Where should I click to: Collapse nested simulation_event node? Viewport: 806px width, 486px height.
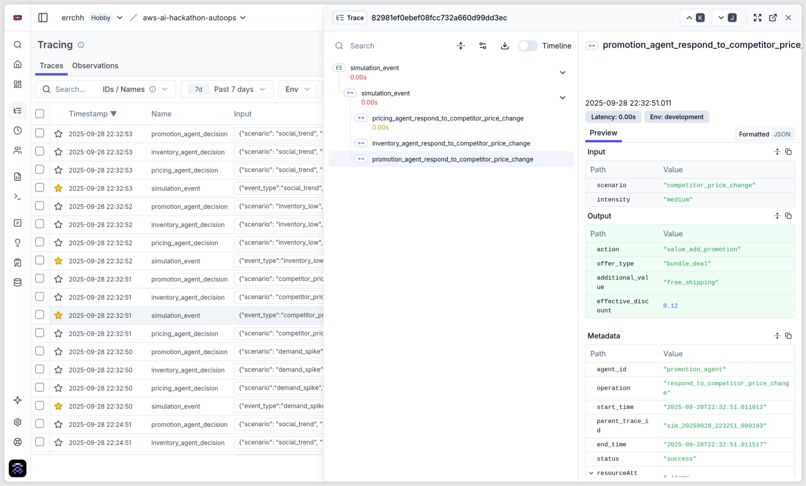tap(562, 98)
